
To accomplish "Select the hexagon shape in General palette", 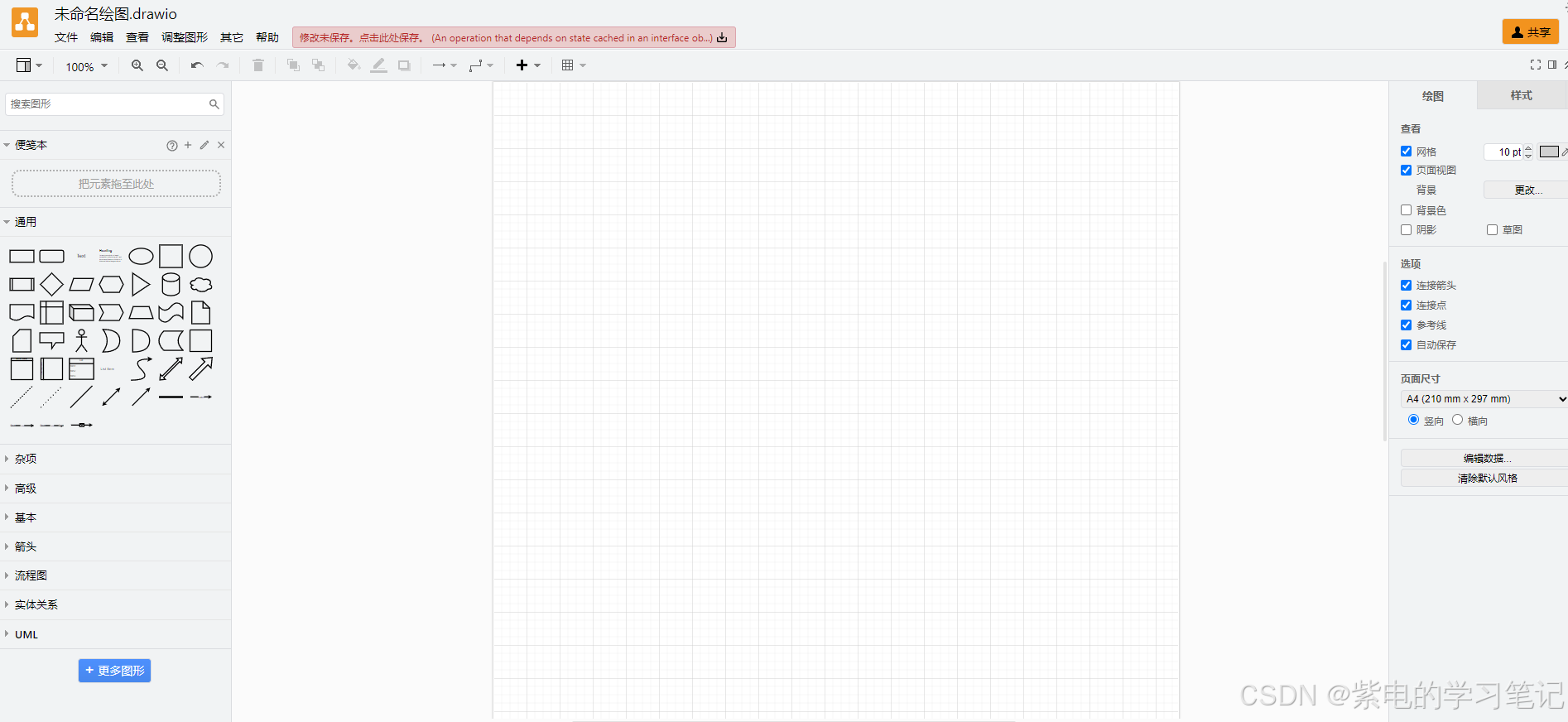I will tap(111, 285).
